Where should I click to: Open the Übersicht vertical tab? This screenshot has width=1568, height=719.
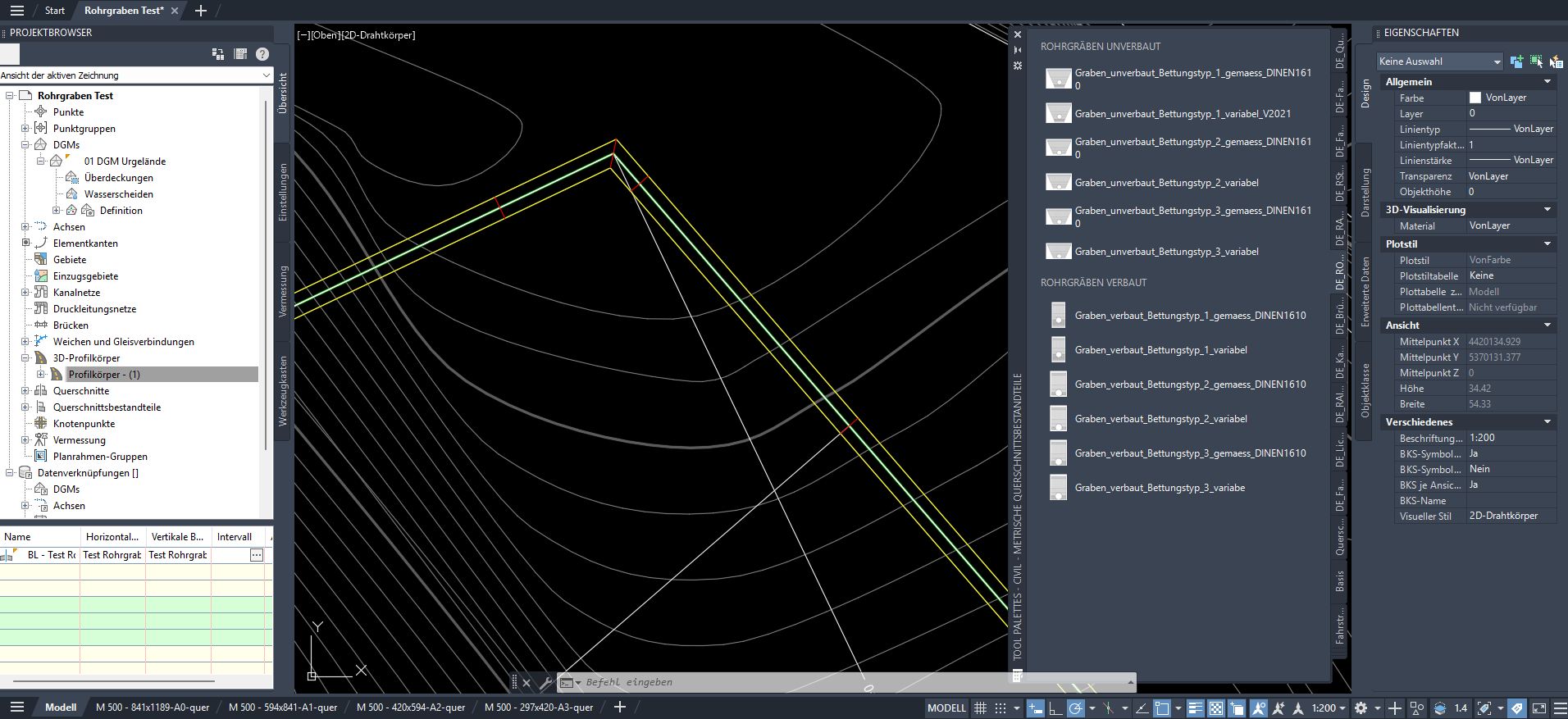(x=283, y=93)
